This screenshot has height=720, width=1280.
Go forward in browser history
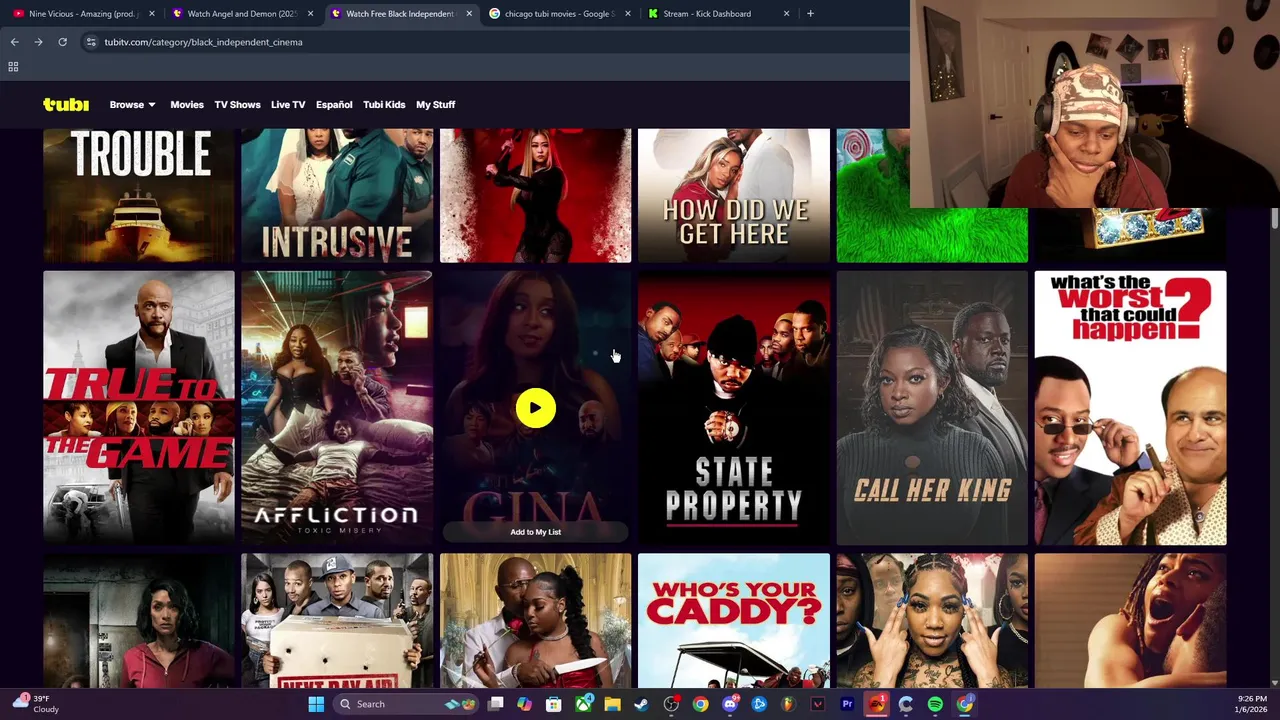(x=38, y=42)
